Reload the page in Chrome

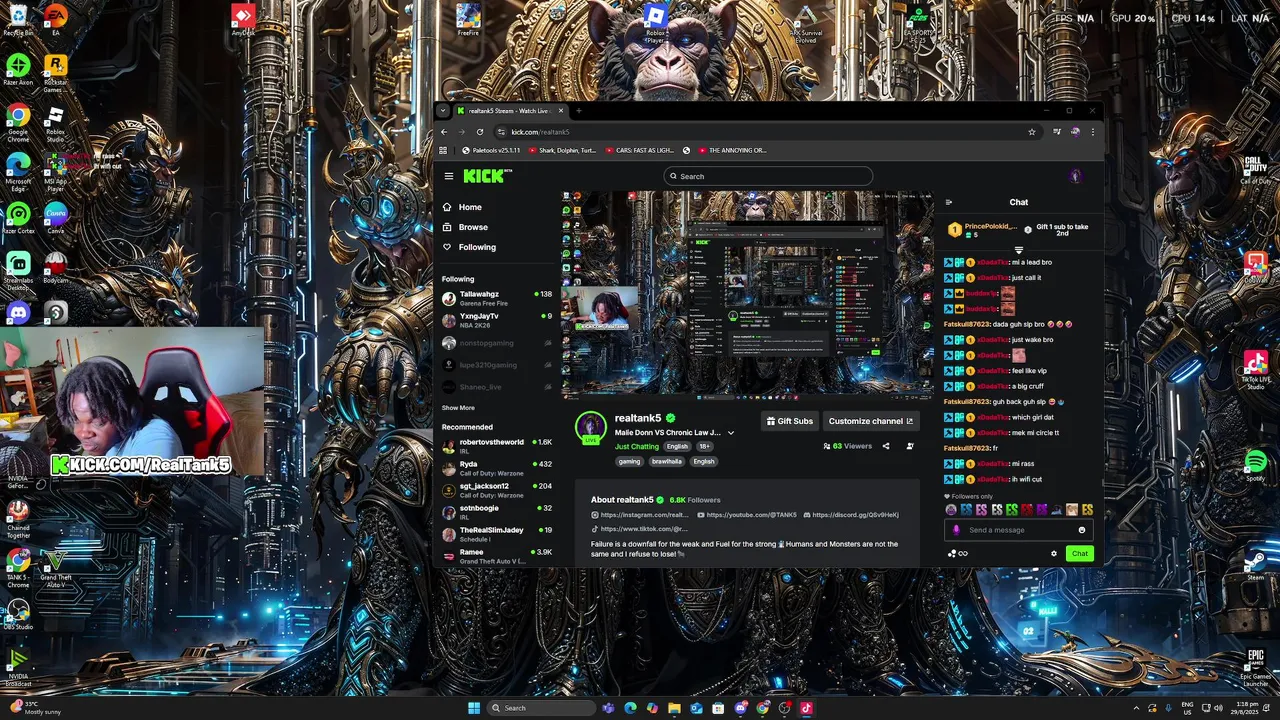pyautogui.click(x=480, y=132)
